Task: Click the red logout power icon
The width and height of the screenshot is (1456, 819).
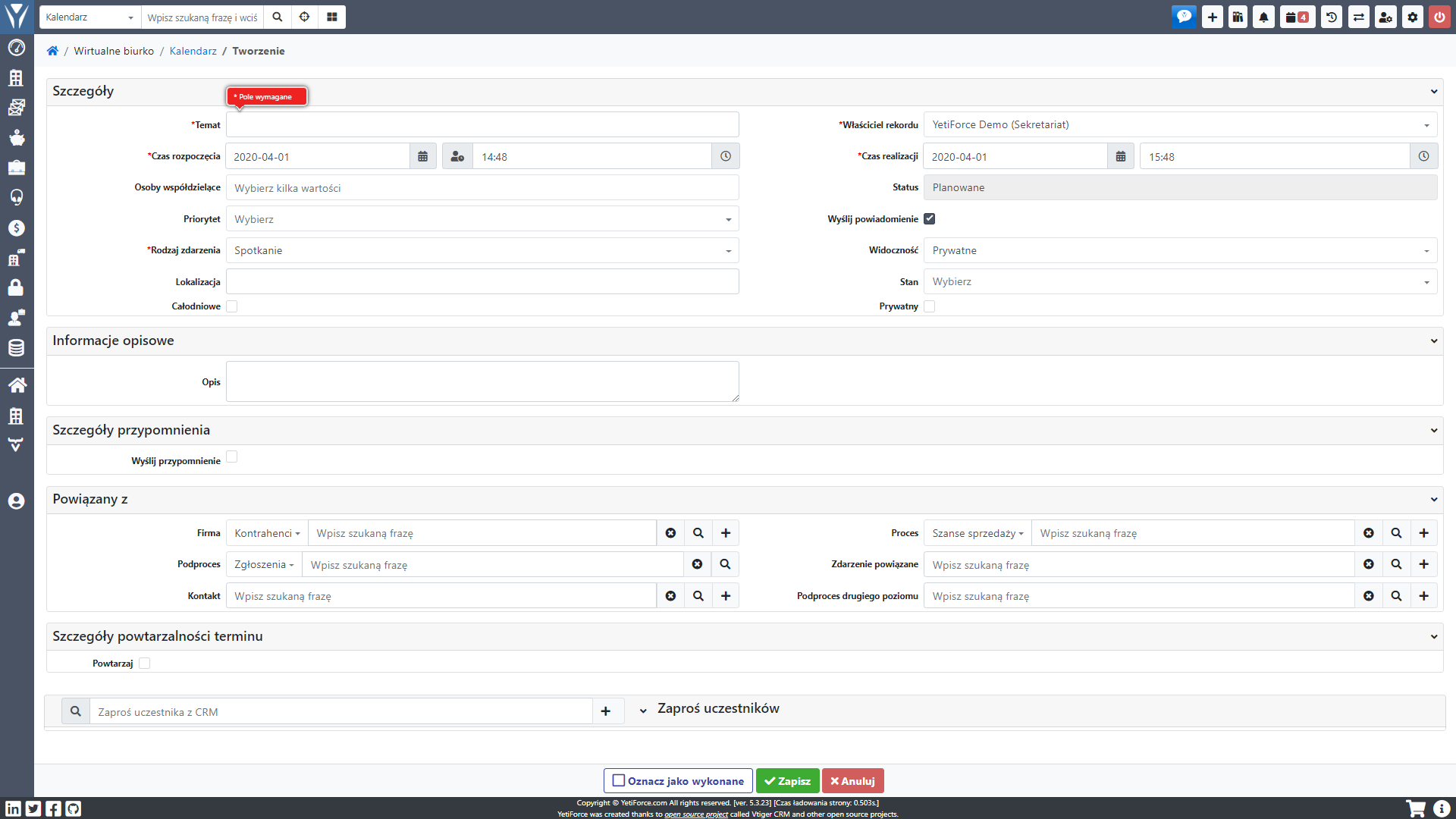Action: click(1439, 17)
